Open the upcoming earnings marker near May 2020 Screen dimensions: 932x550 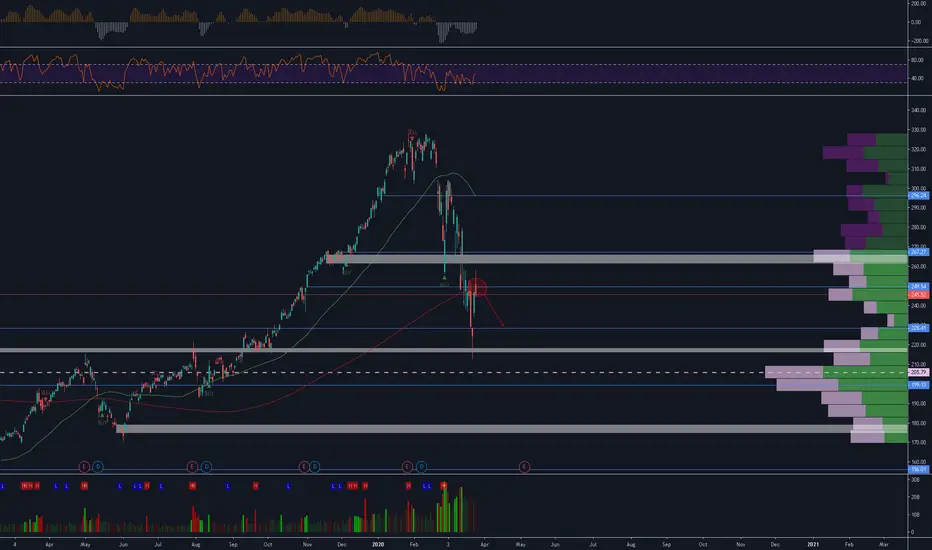524,467
